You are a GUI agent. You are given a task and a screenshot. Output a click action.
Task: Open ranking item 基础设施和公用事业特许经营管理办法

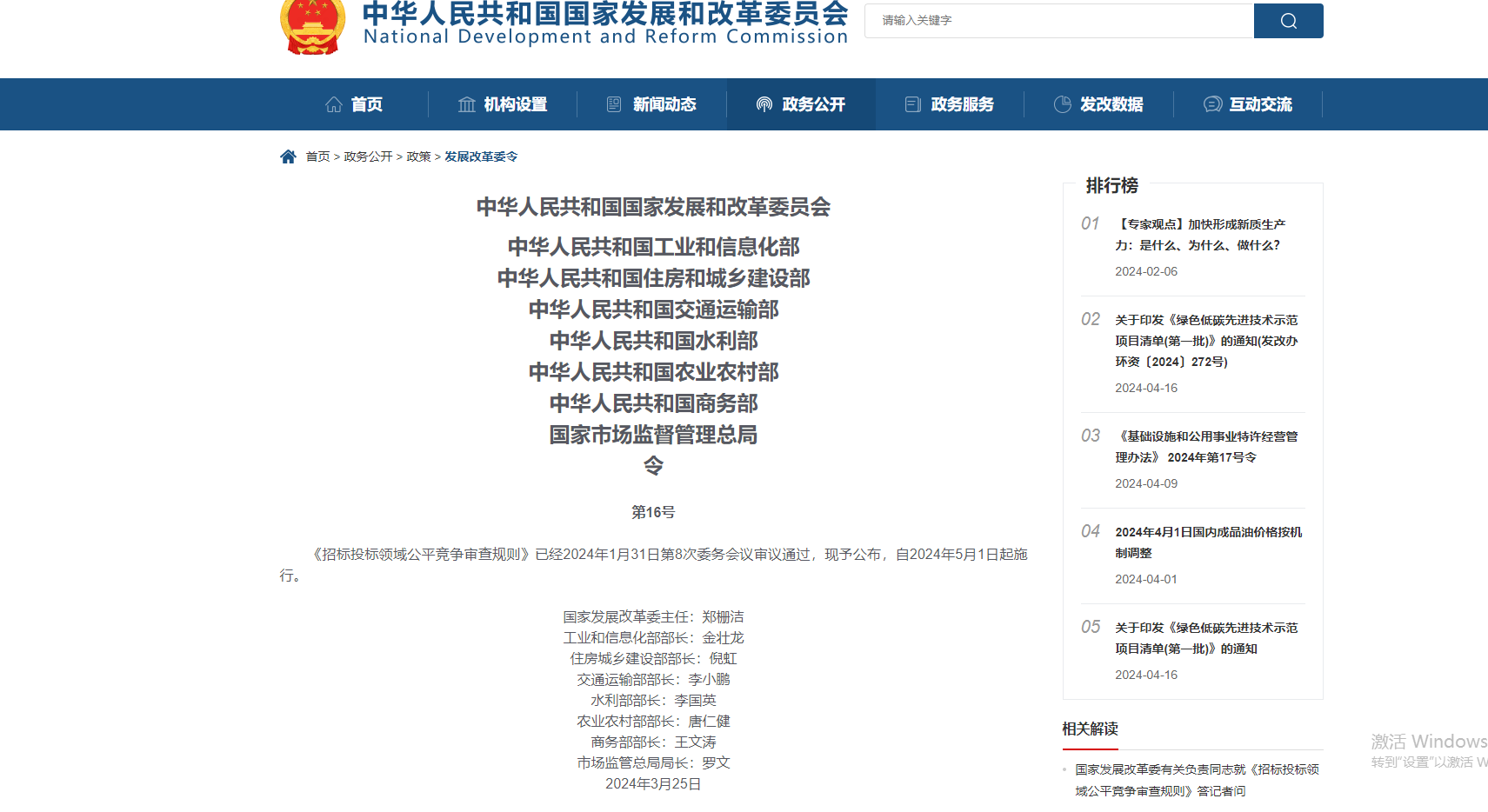click(1206, 447)
